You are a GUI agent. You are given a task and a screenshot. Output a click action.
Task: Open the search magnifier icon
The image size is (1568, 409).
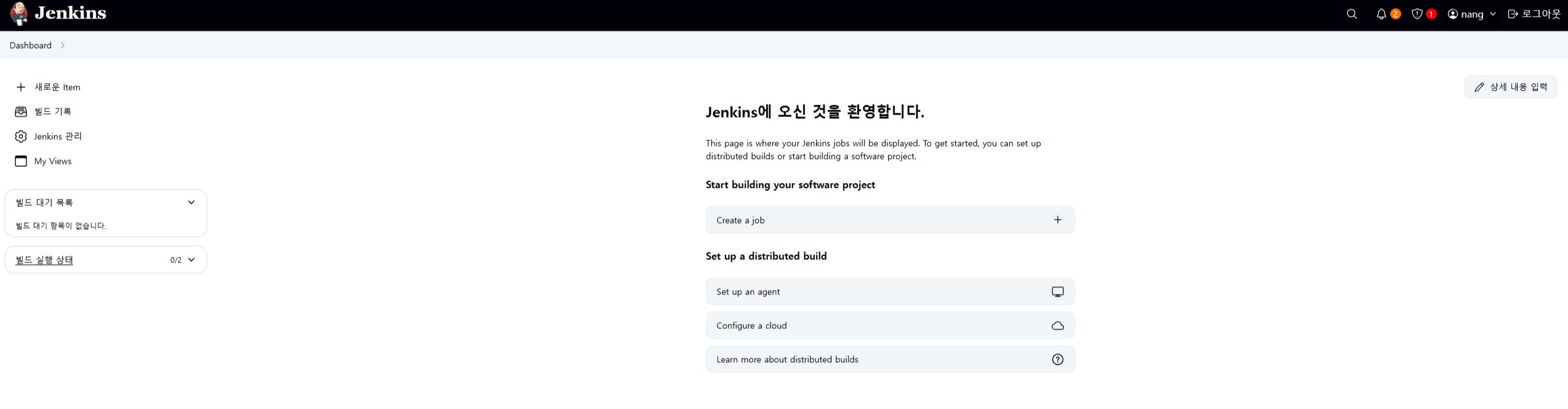pos(1351,14)
